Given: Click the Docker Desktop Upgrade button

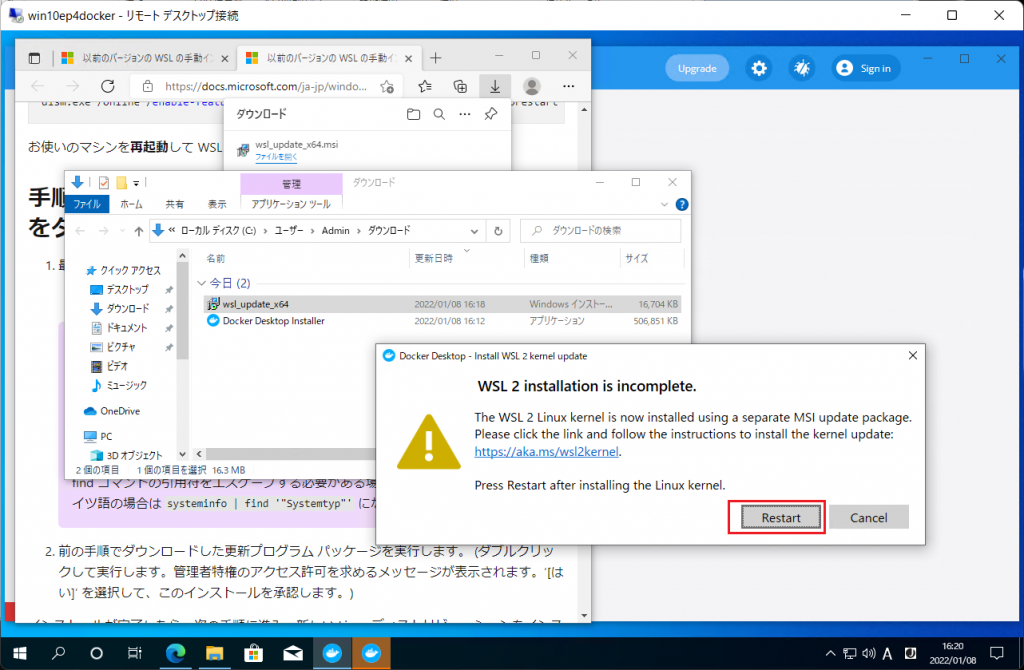Looking at the screenshot, I should 697,69.
